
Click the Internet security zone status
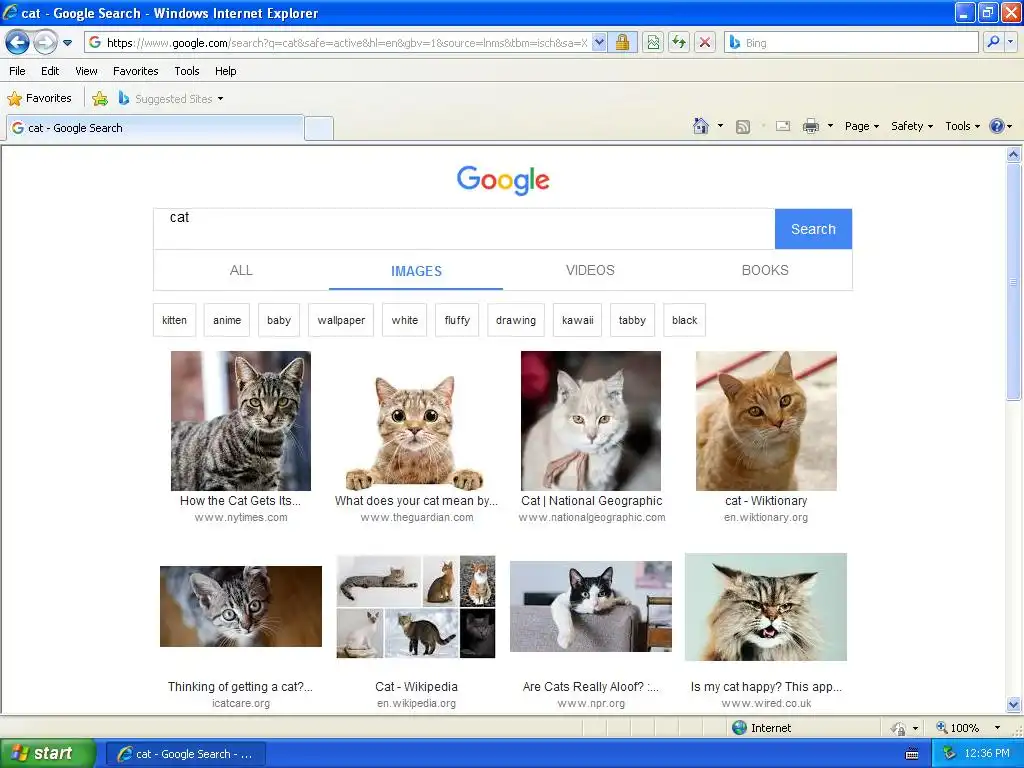click(761, 728)
